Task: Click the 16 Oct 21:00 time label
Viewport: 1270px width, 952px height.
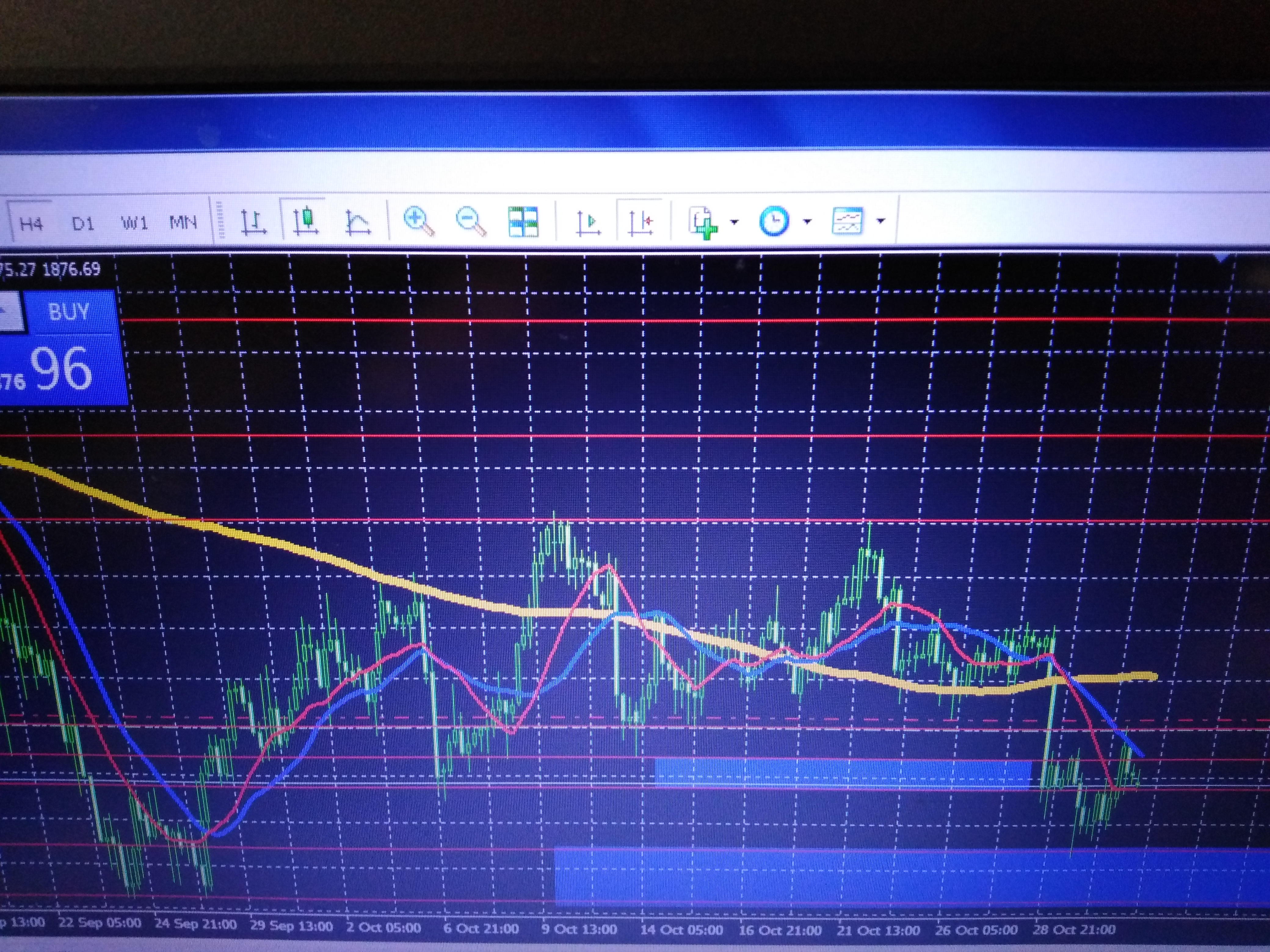Action: click(780, 930)
